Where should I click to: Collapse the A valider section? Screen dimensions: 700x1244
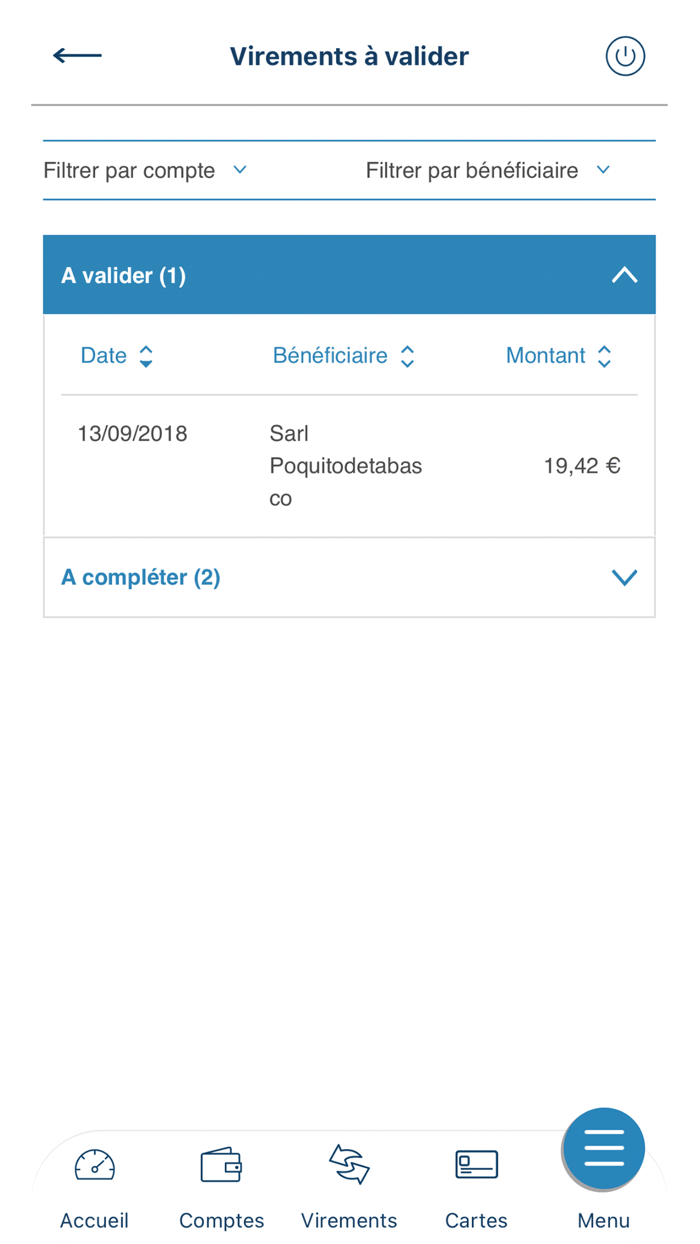coord(625,275)
